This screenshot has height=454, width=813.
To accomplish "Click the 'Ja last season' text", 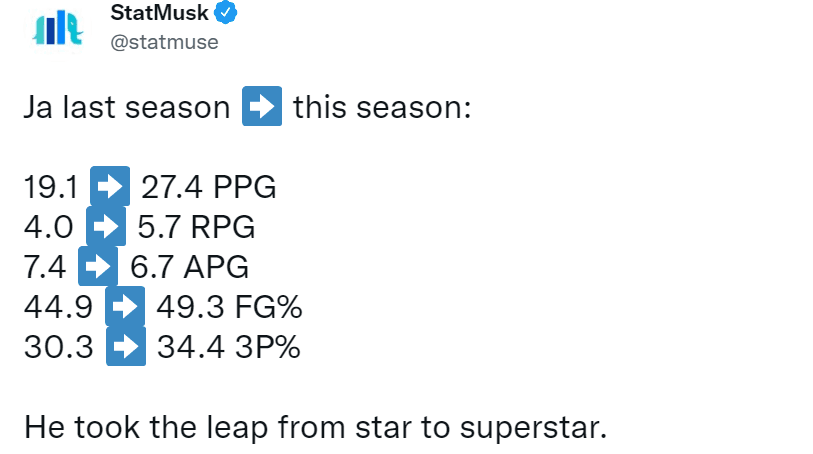I will pos(127,108).
